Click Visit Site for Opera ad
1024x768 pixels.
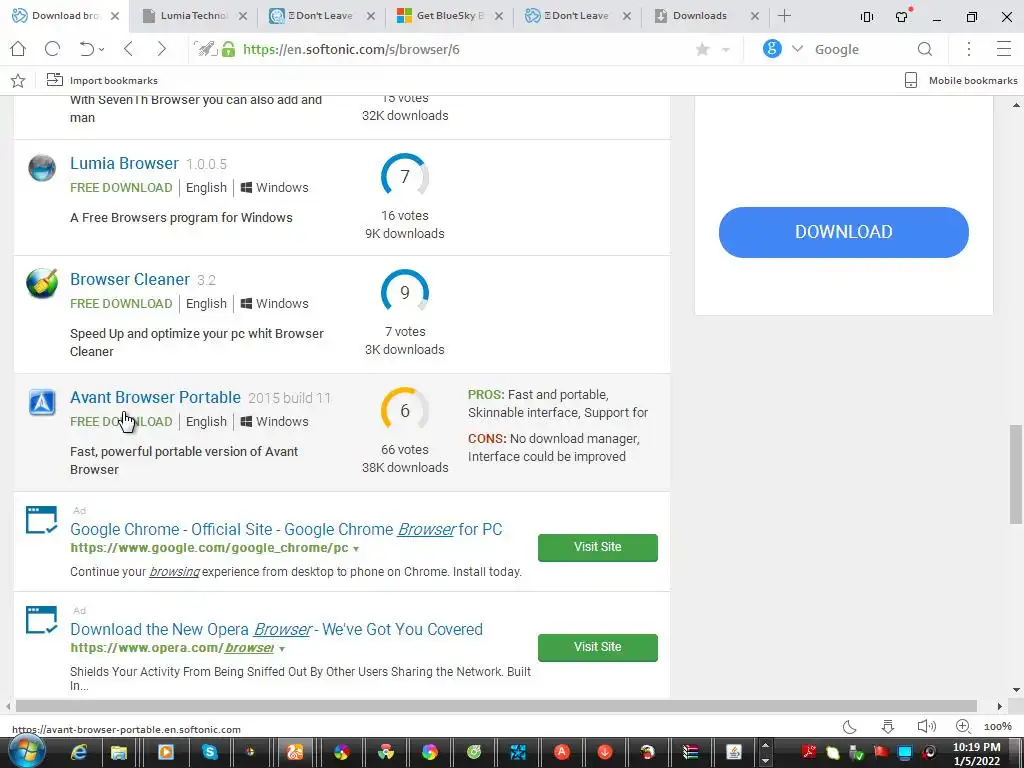pyautogui.click(x=598, y=647)
